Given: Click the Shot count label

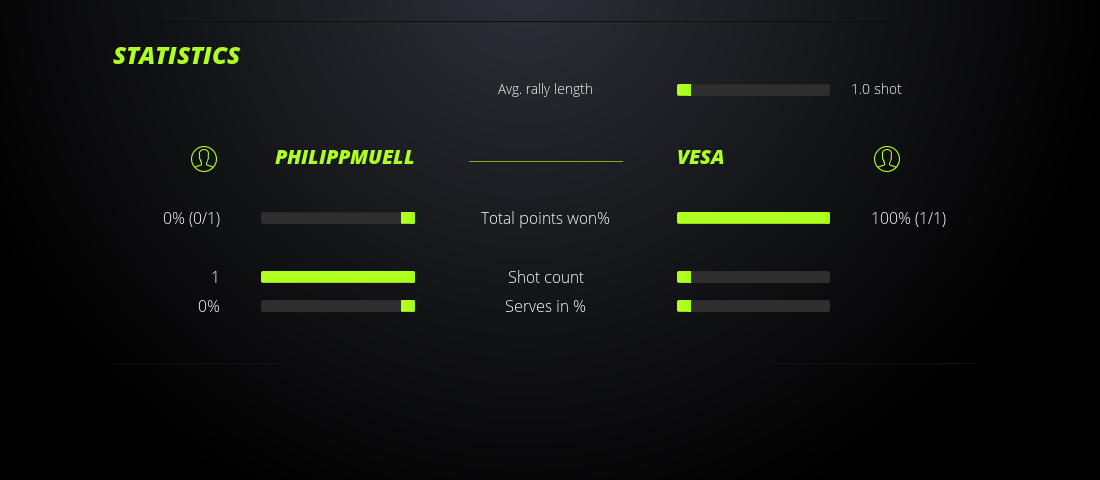Looking at the screenshot, I should (x=545, y=277).
